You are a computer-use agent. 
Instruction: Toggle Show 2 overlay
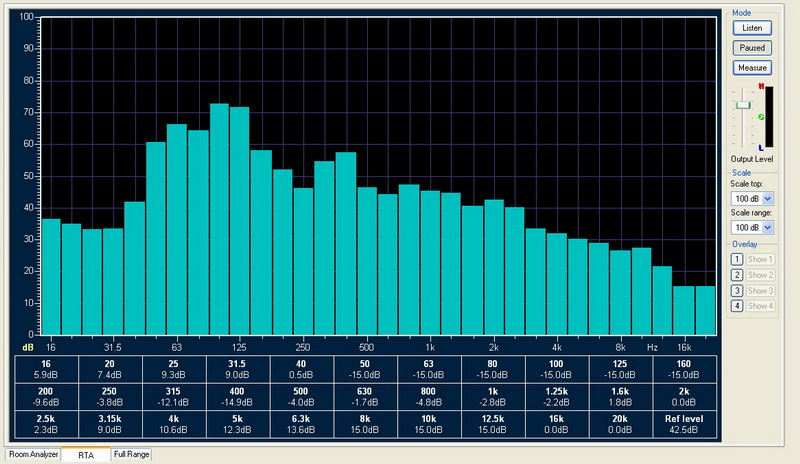[x=760, y=275]
